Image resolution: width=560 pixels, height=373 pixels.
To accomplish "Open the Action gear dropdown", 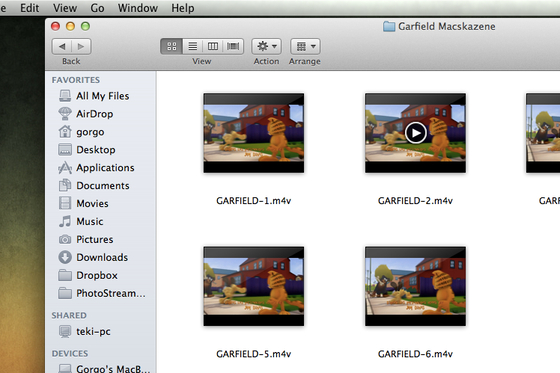I will tap(266, 46).
